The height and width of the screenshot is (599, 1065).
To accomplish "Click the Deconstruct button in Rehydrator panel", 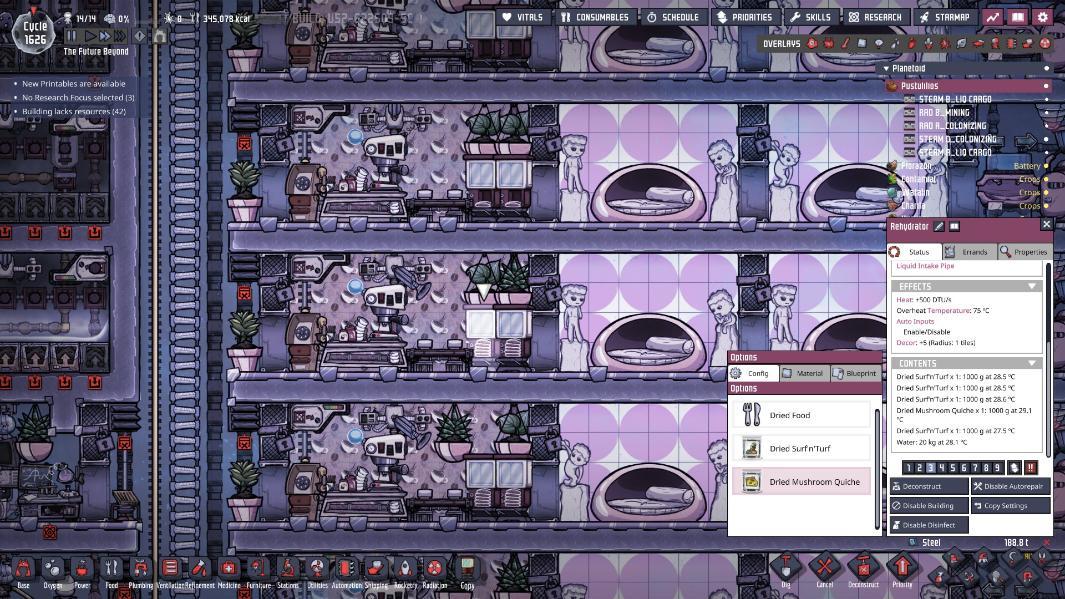I will pyautogui.click(x=929, y=486).
